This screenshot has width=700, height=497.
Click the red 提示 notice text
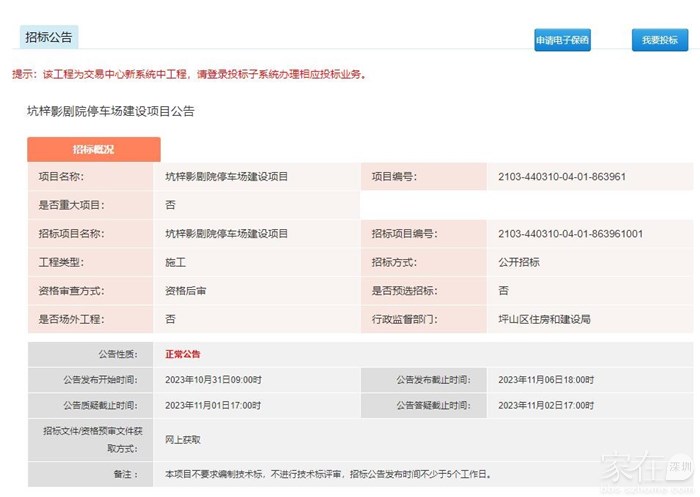coord(190,74)
